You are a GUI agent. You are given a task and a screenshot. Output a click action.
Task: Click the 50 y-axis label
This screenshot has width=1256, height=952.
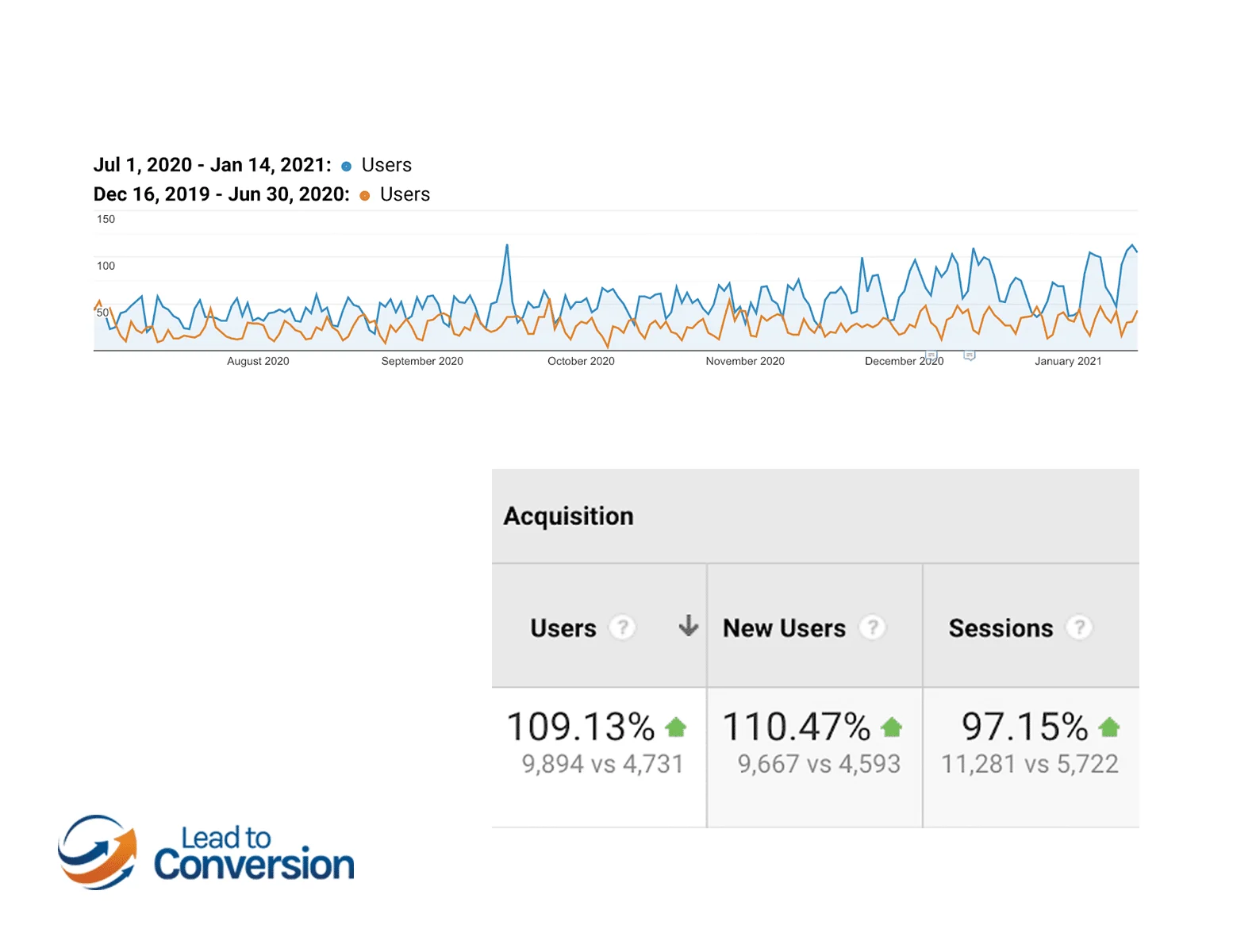(102, 313)
